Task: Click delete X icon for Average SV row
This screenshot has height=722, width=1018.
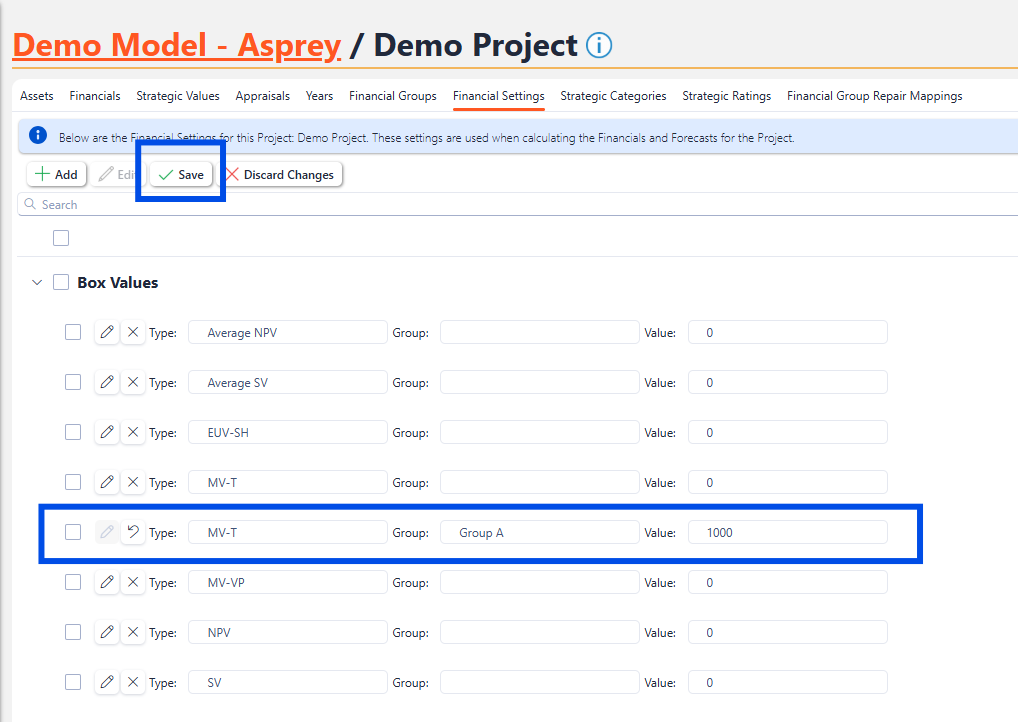Action: click(x=133, y=382)
